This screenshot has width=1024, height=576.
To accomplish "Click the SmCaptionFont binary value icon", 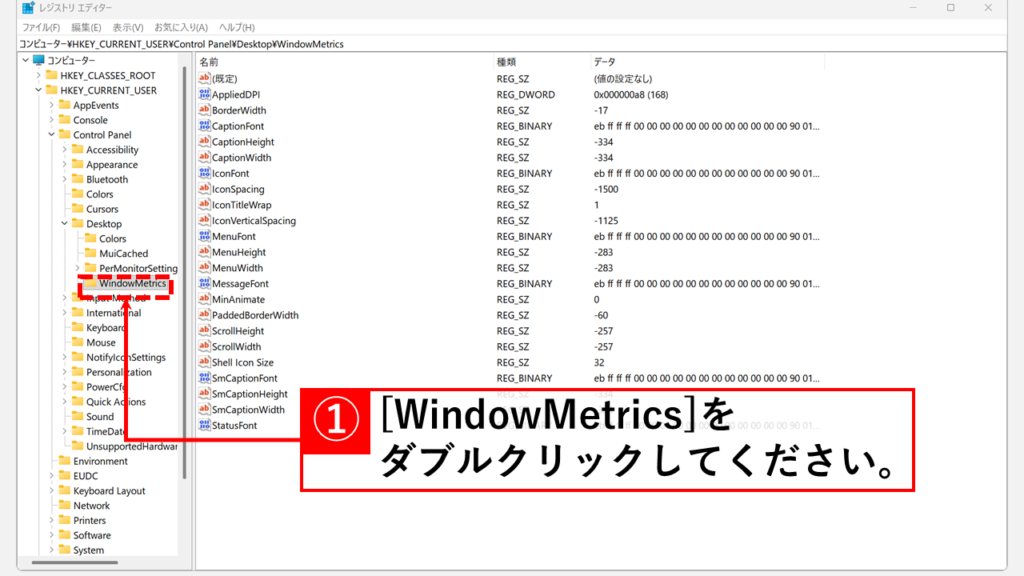I will point(204,378).
